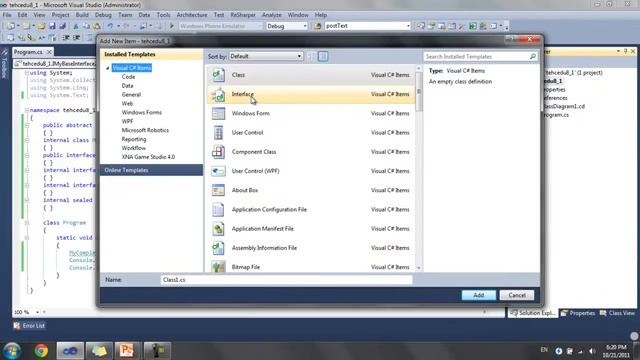Select the Windows Forms template category
This screenshot has width=640, height=360.
(142, 112)
